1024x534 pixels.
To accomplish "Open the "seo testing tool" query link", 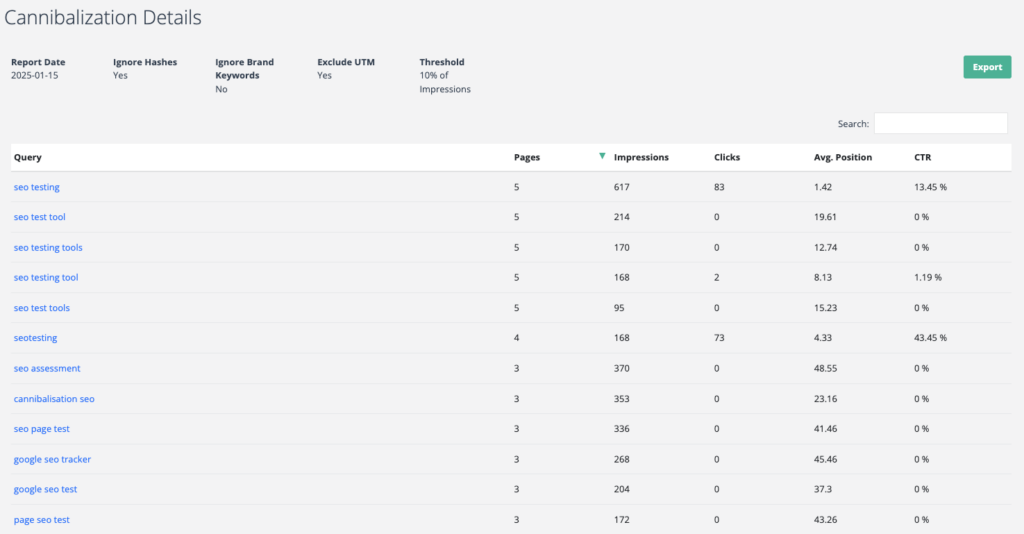I will click(x=46, y=277).
